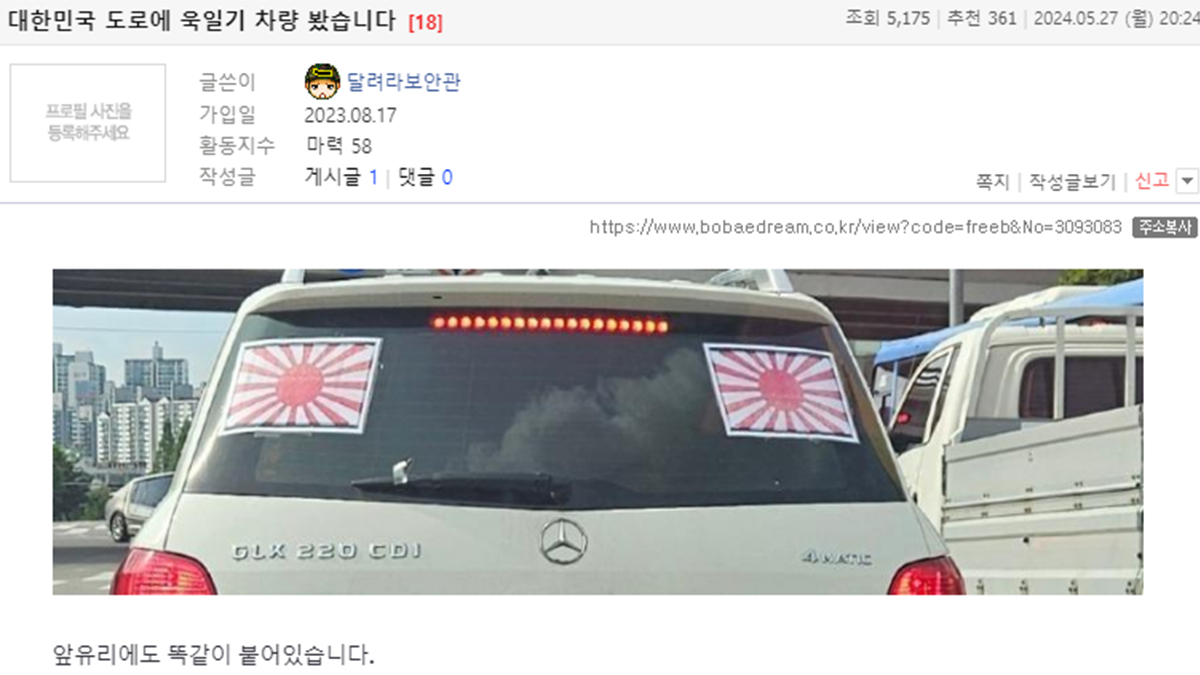This screenshot has height=675, width=1200.
Task: Expand the dropdown arrow beside 신고
Action: point(1187,181)
